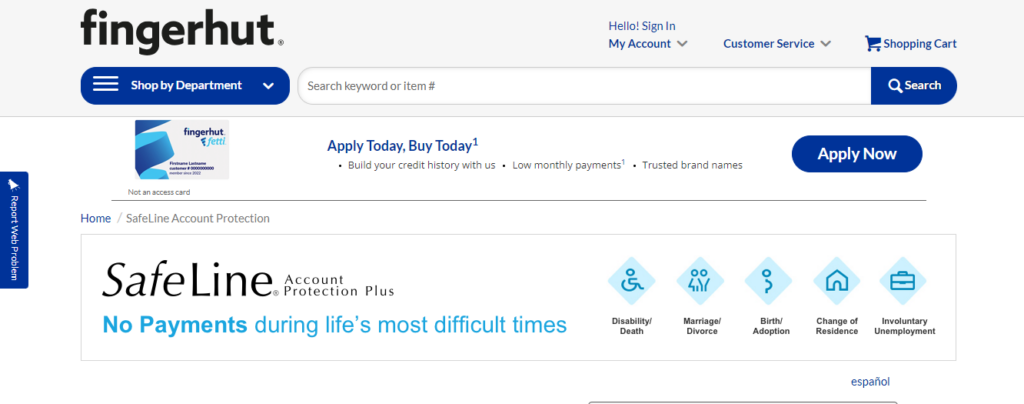
Task: Click the Fingerhut Fetti credit card image
Action: click(x=182, y=150)
